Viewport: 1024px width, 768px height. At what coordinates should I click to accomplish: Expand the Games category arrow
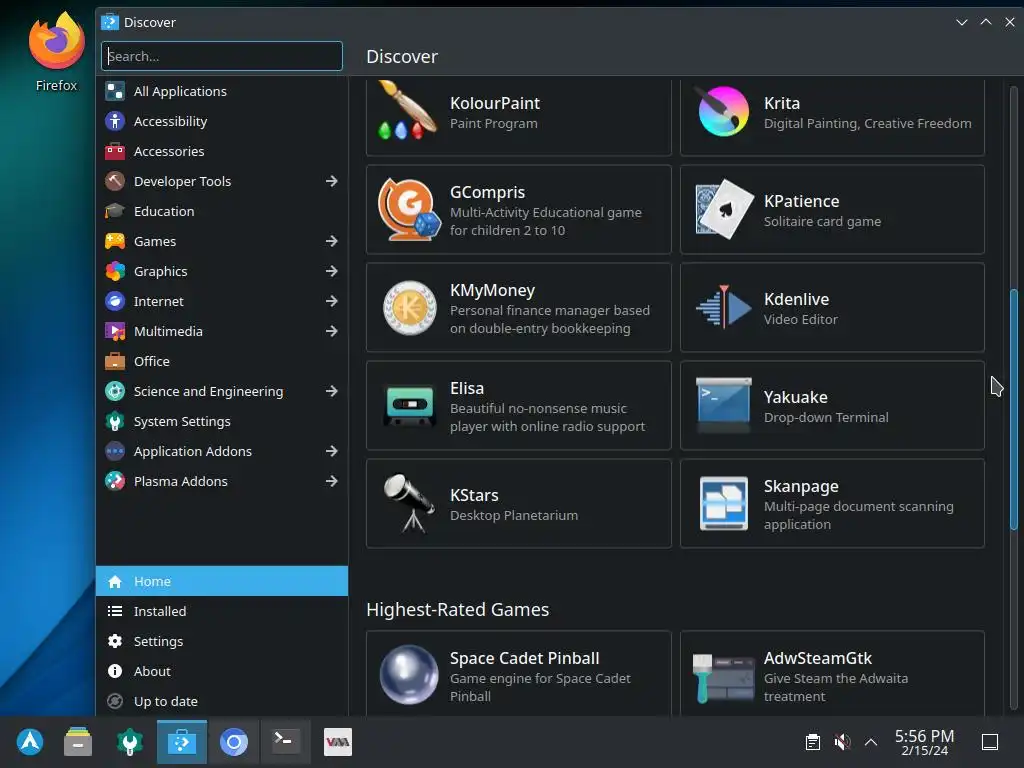332,241
